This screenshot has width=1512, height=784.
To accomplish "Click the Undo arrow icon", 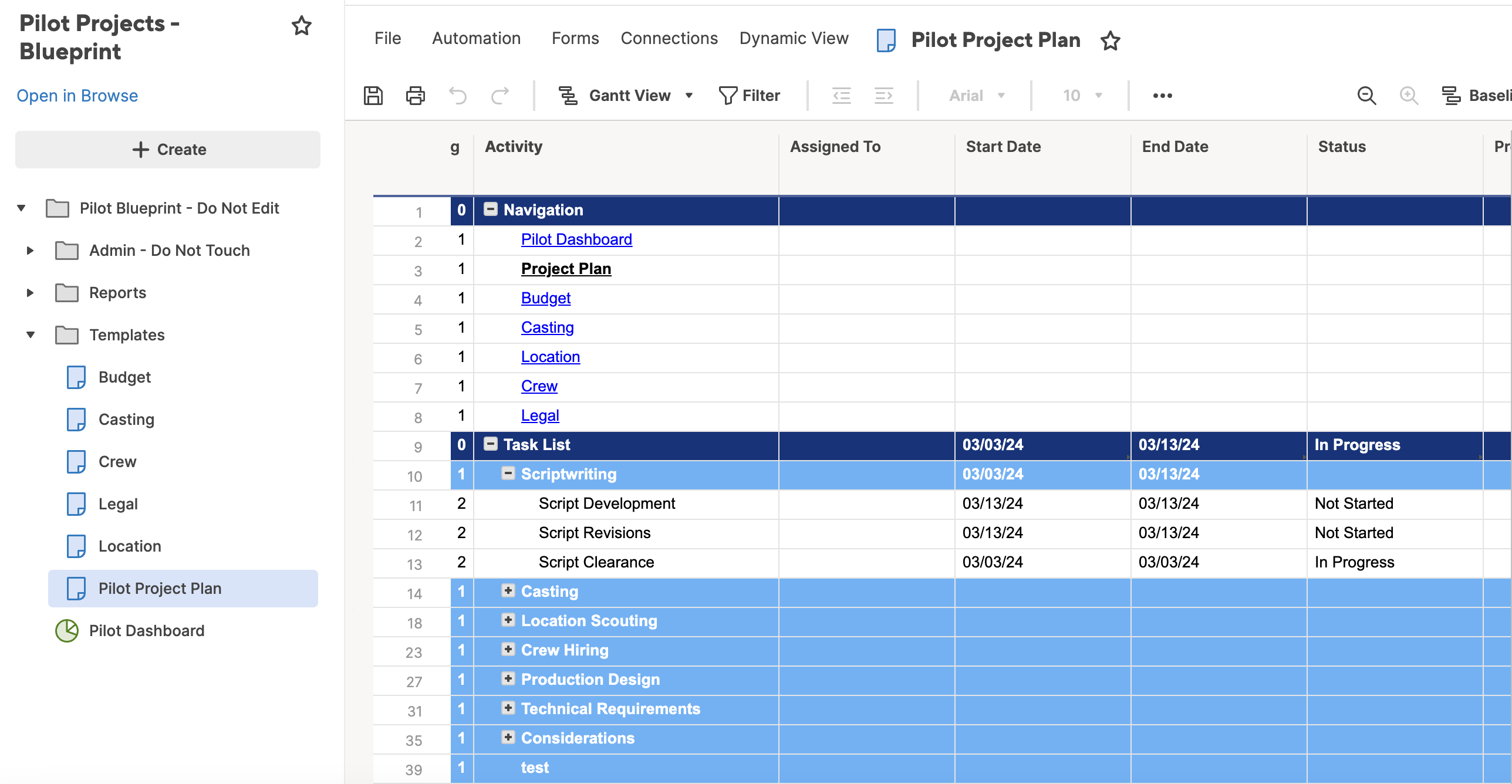I will 458,95.
